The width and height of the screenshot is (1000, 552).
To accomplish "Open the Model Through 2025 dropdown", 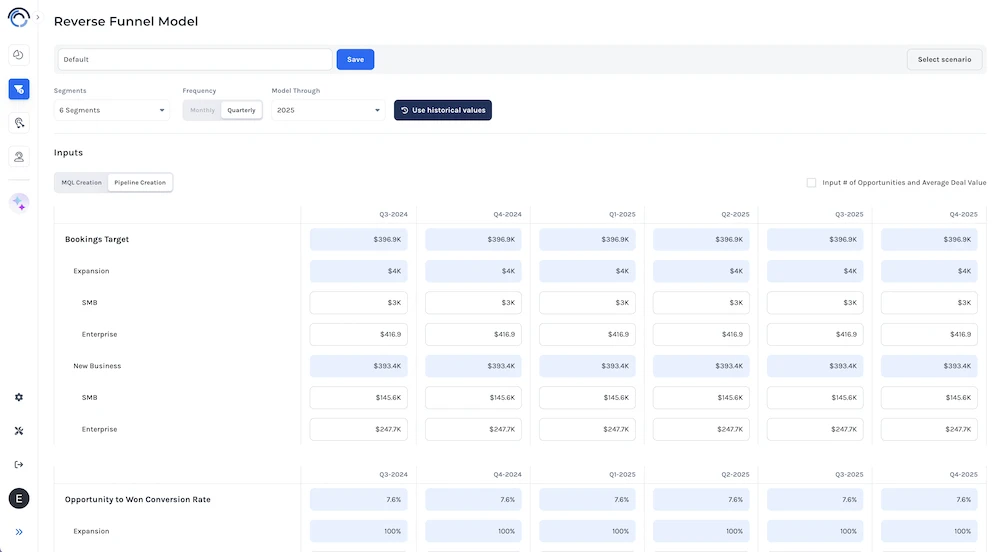I will coord(327,110).
